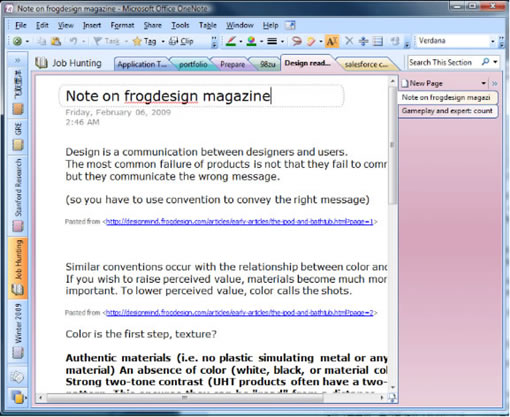Click the Delete X icon

(x=349, y=41)
